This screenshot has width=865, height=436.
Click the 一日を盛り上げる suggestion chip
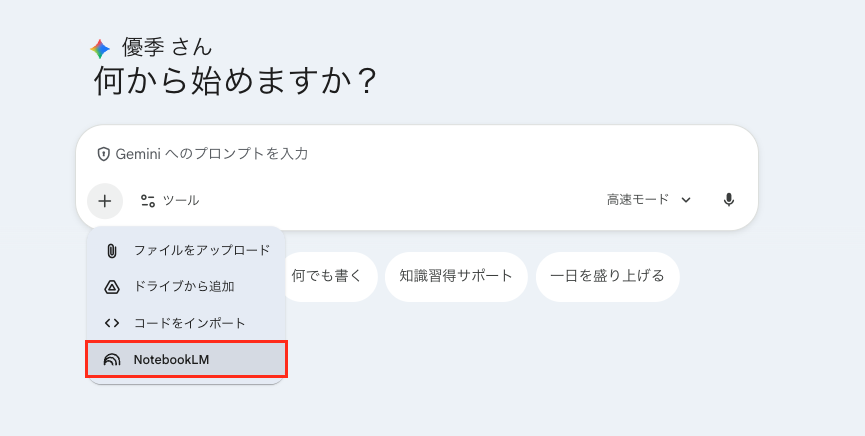(607, 276)
